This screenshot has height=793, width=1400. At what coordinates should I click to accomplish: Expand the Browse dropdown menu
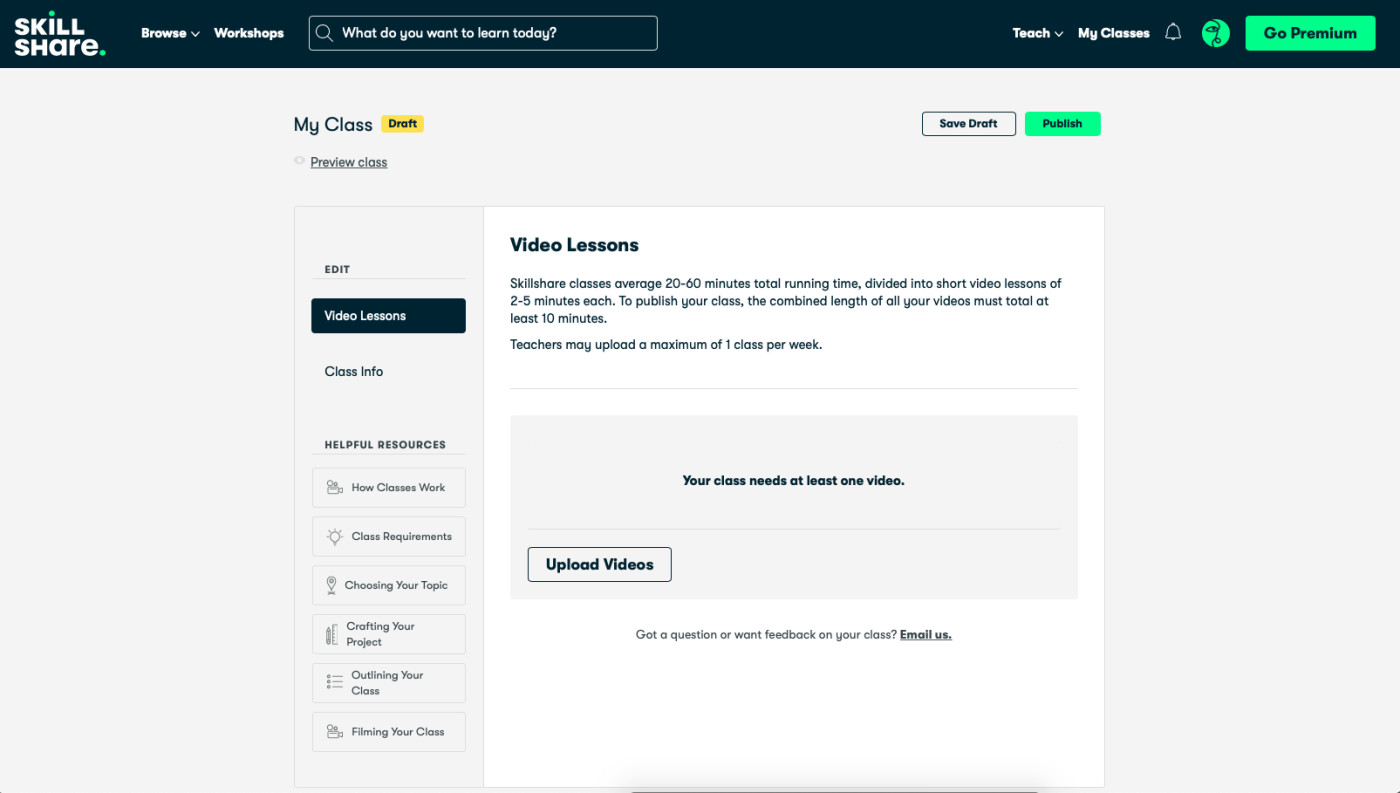[170, 33]
